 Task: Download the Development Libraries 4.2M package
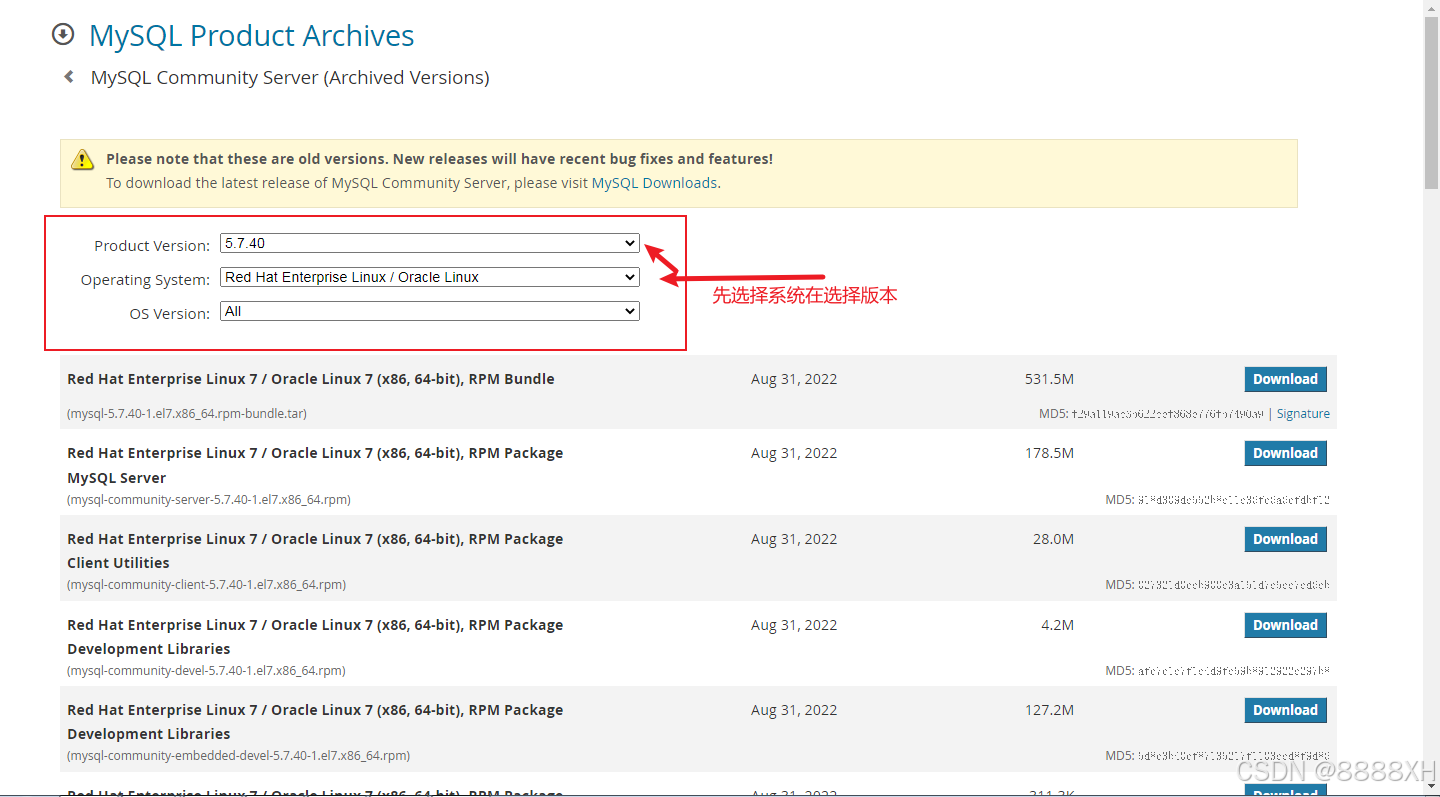(1285, 625)
